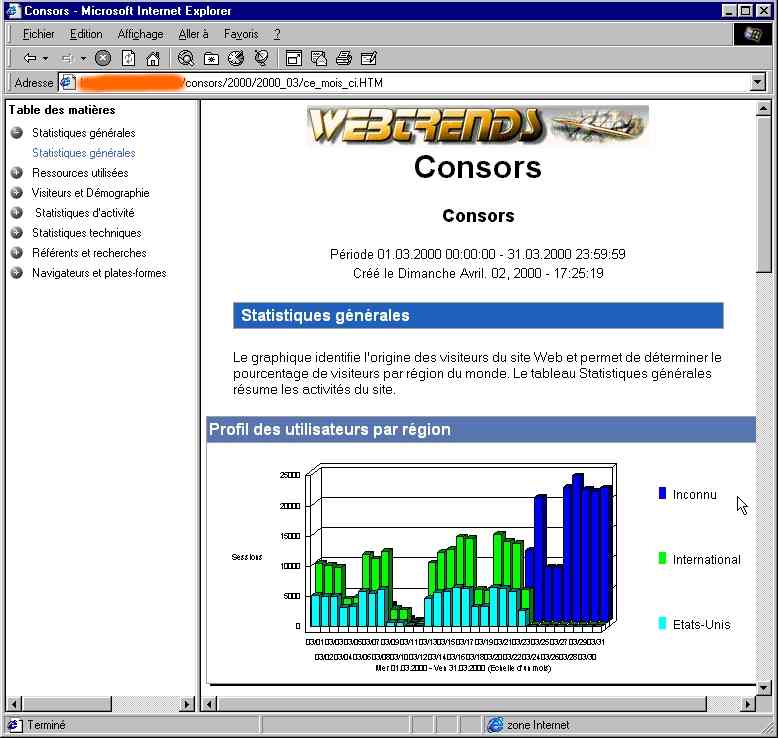The height and width of the screenshot is (738, 778).
Task: Click the Table des matières heading
Action: point(62,110)
